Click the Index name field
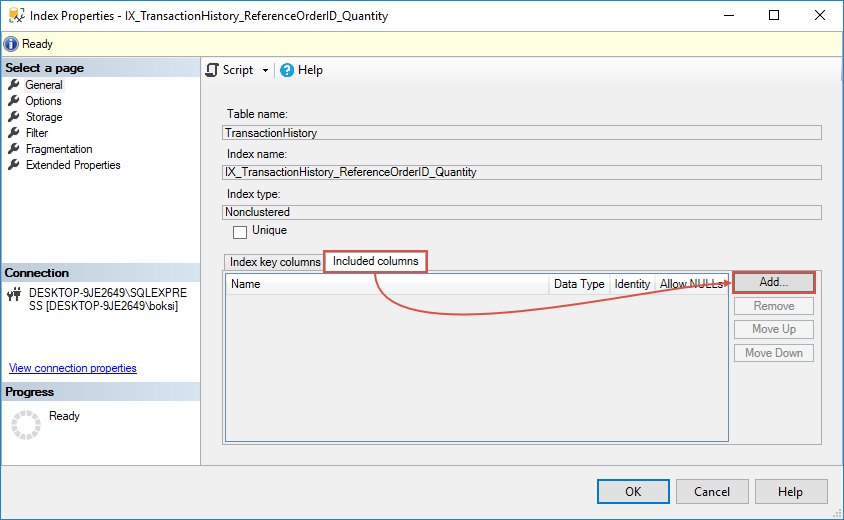 [522, 172]
